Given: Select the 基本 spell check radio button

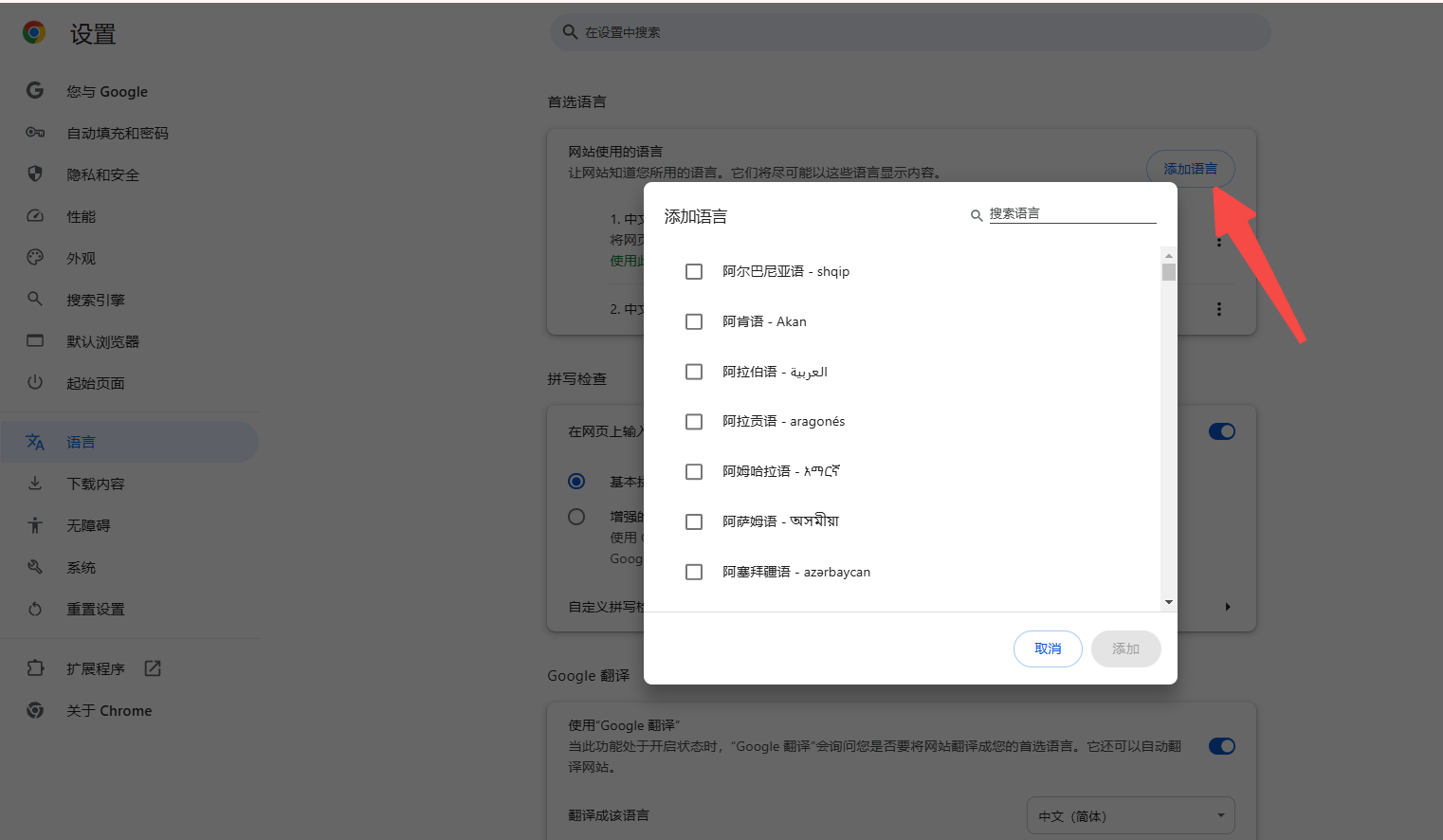Looking at the screenshot, I should [576, 482].
